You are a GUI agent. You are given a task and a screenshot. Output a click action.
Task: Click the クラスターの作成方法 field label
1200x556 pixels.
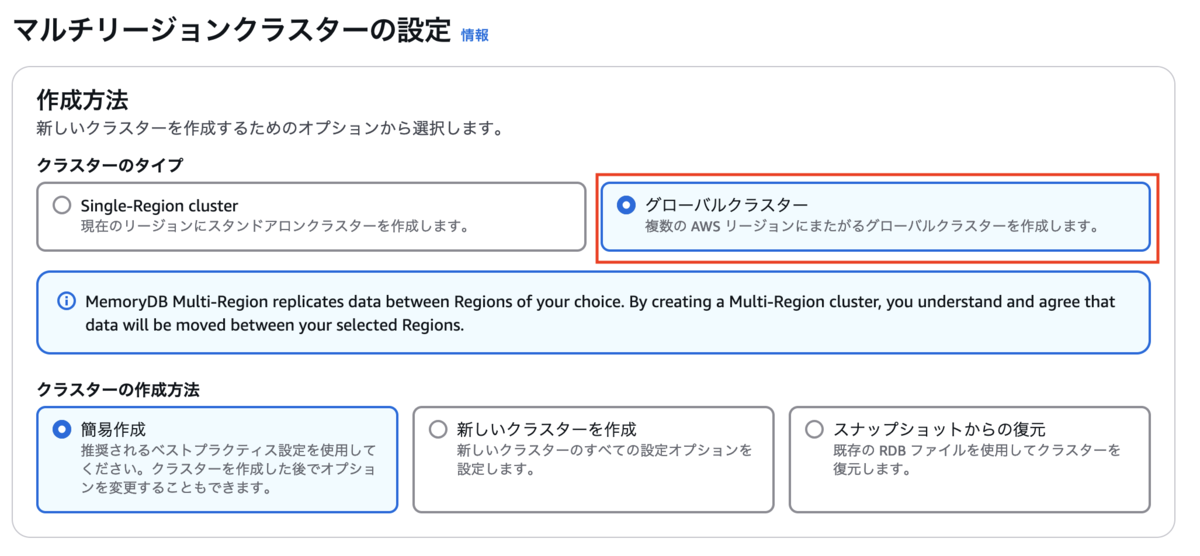click(118, 389)
